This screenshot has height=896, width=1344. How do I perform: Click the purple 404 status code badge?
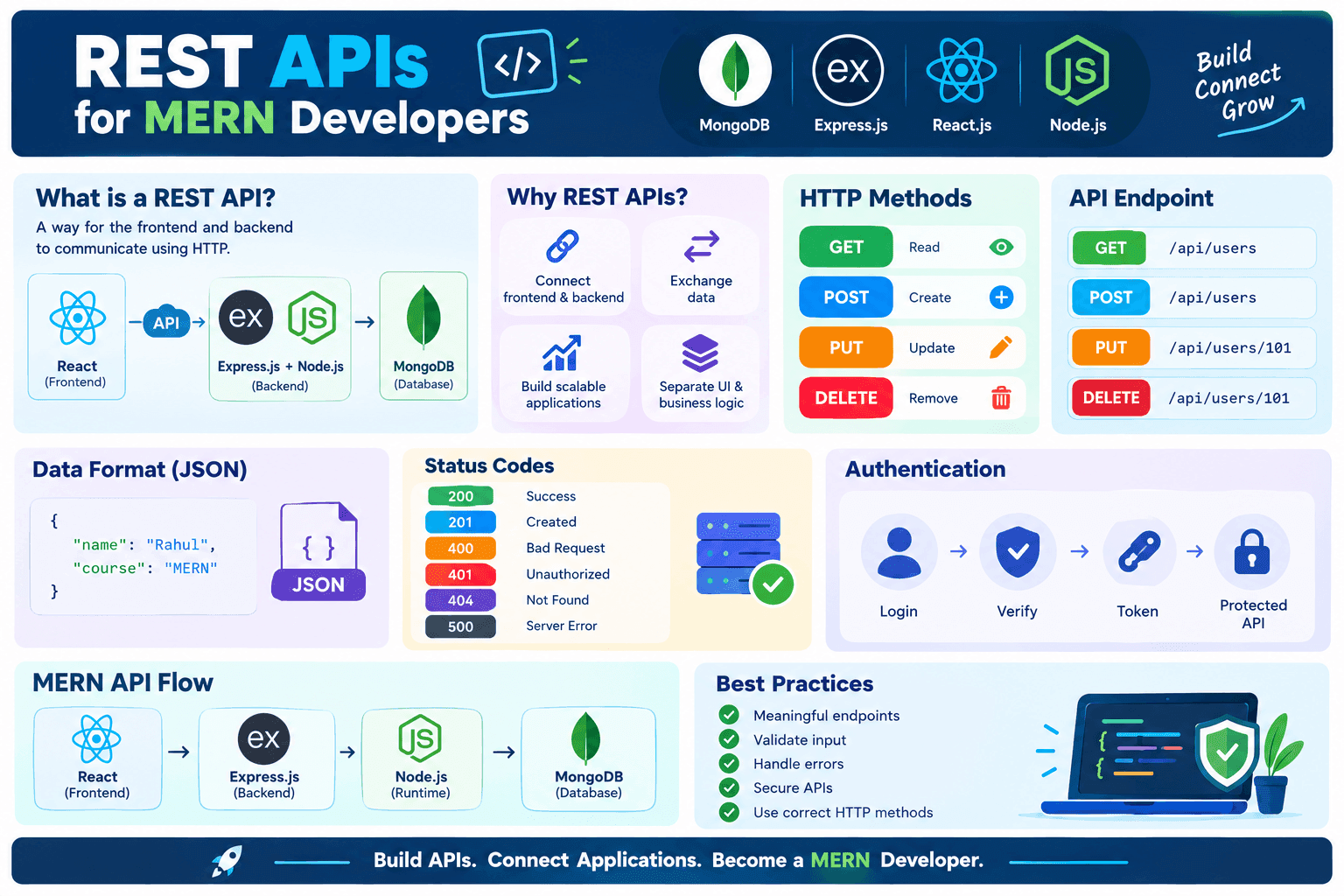pyautogui.click(x=460, y=600)
